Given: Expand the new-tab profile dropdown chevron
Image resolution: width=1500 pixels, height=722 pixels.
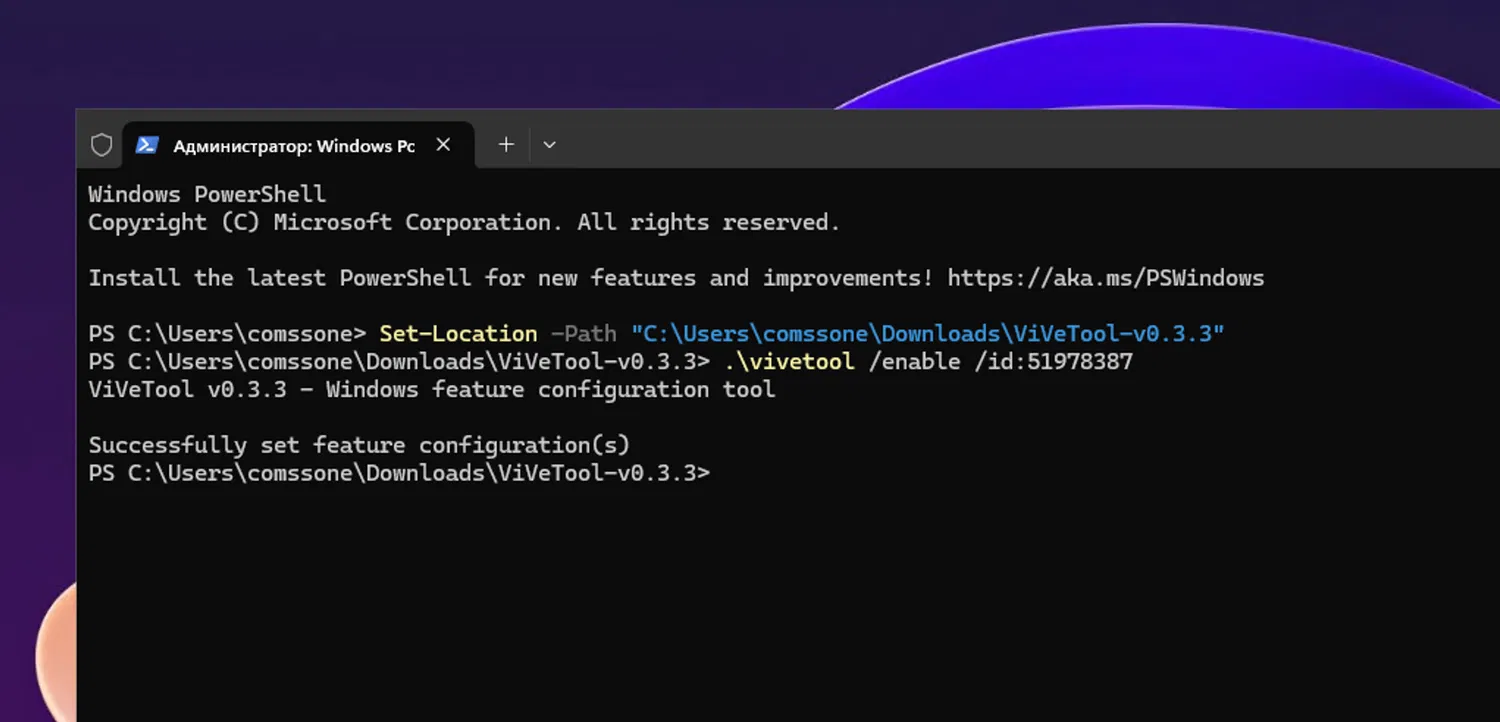Looking at the screenshot, I should (549, 145).
